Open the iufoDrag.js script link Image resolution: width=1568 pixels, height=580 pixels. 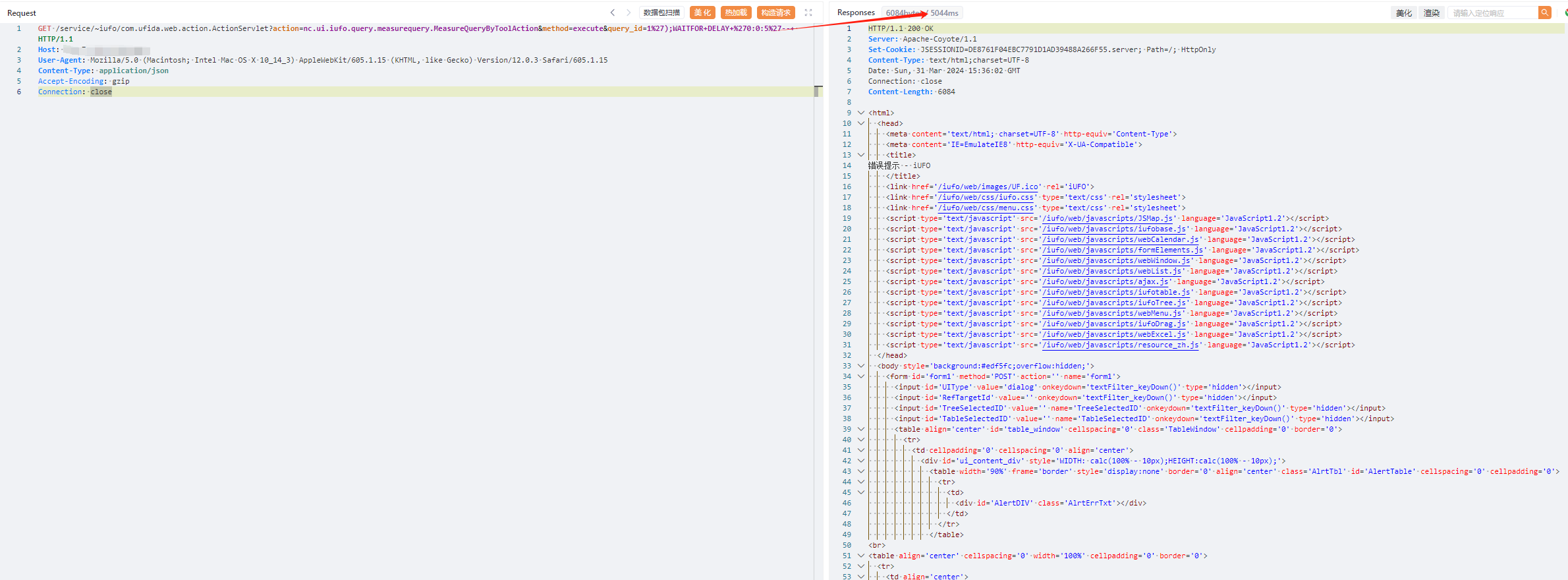[x=1115, y=324]
